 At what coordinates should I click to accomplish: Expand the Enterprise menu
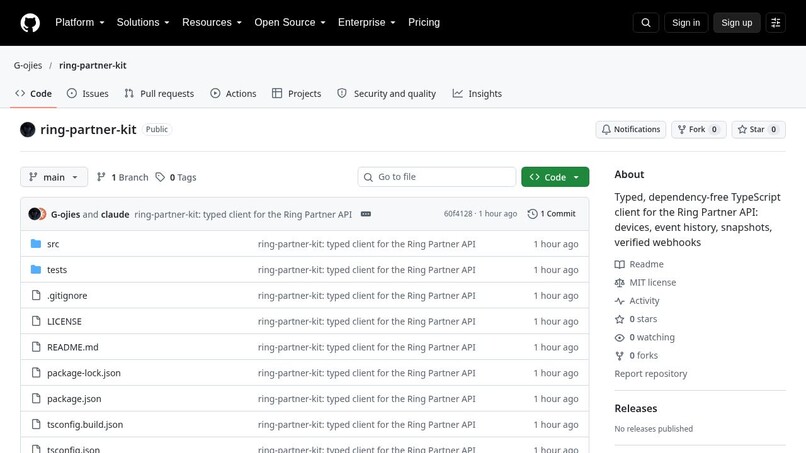[367, 23]
